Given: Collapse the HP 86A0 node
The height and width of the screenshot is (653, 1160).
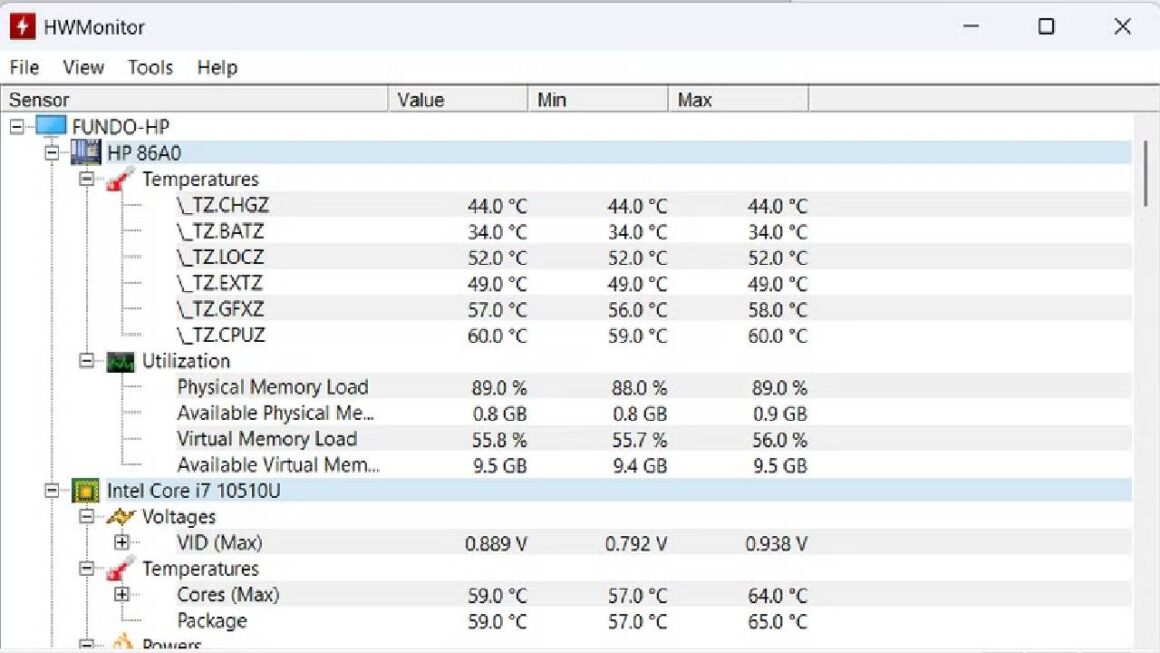Looking at the screenshot, I should tap(52, 153).
